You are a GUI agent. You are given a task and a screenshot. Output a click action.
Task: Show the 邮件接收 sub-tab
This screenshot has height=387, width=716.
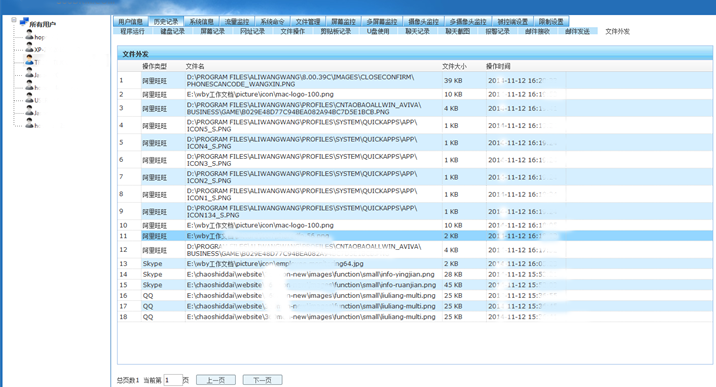click(x=537, y=31)
